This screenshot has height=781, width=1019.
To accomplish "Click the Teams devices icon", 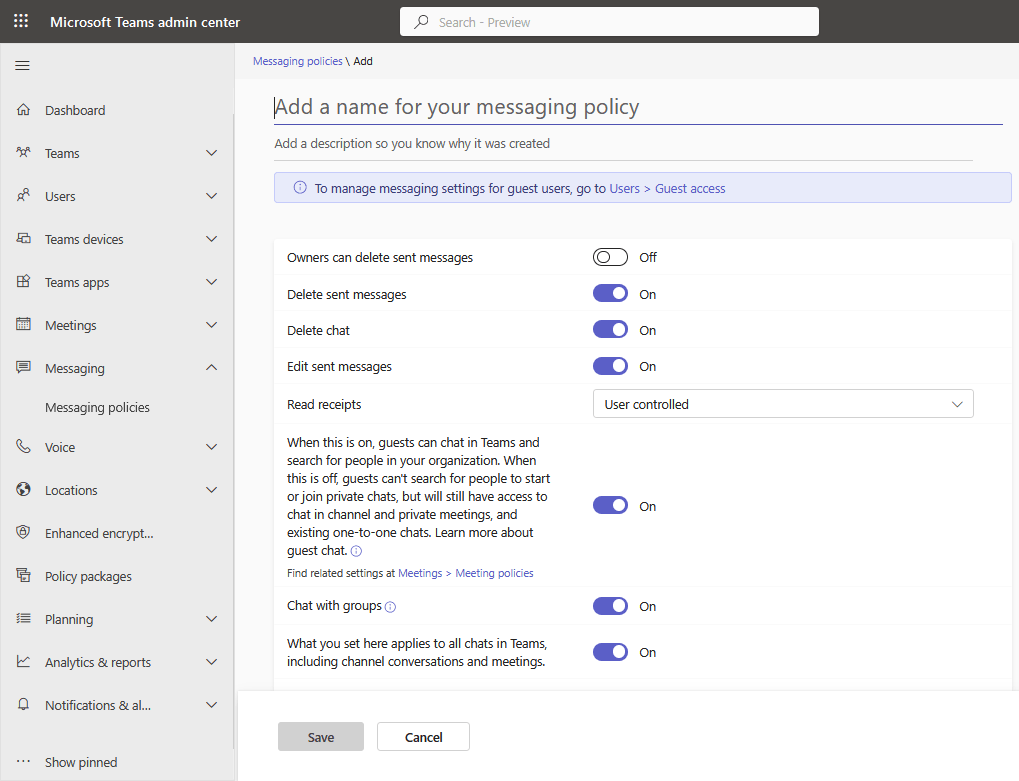I will (x=23, y=238).
